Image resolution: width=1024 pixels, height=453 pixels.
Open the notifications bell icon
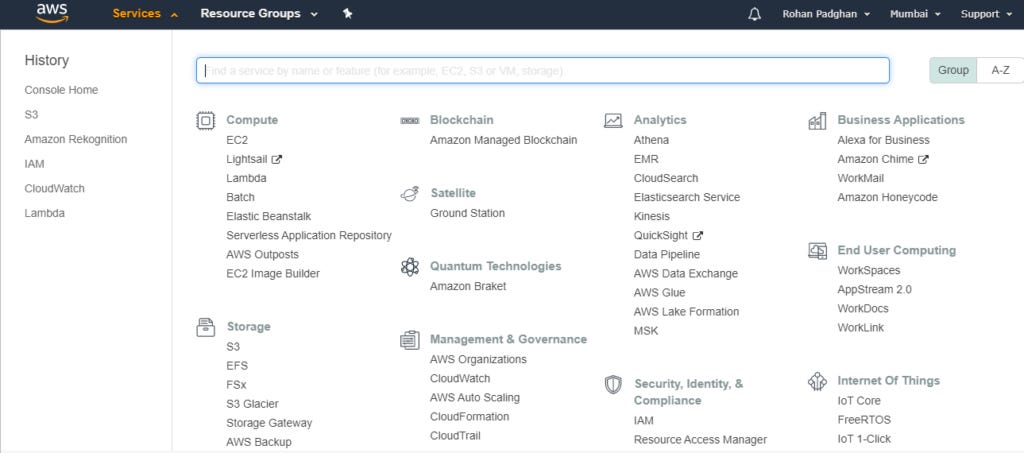(x=754, y=14)
